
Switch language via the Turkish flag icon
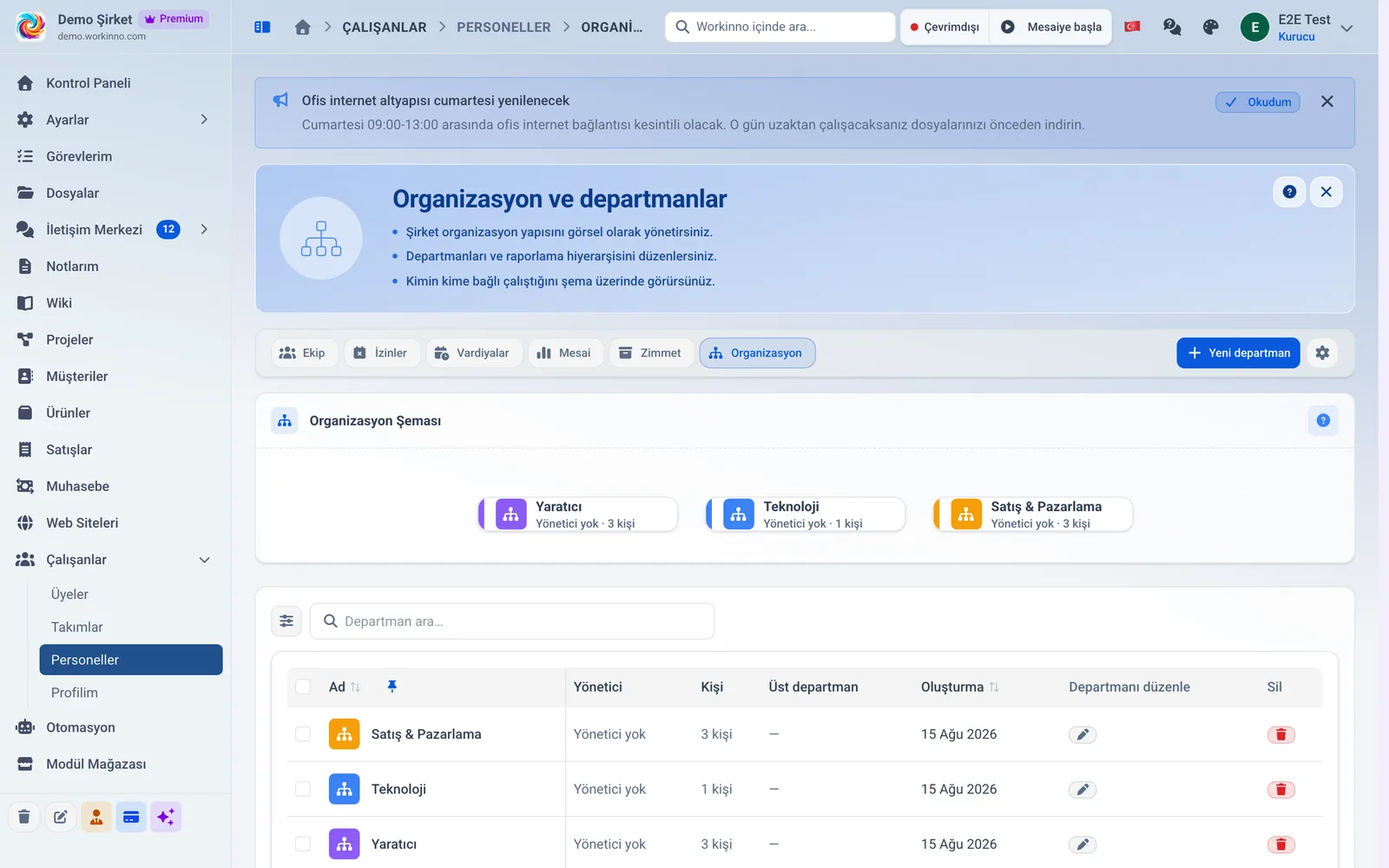tap(1132, 27)
